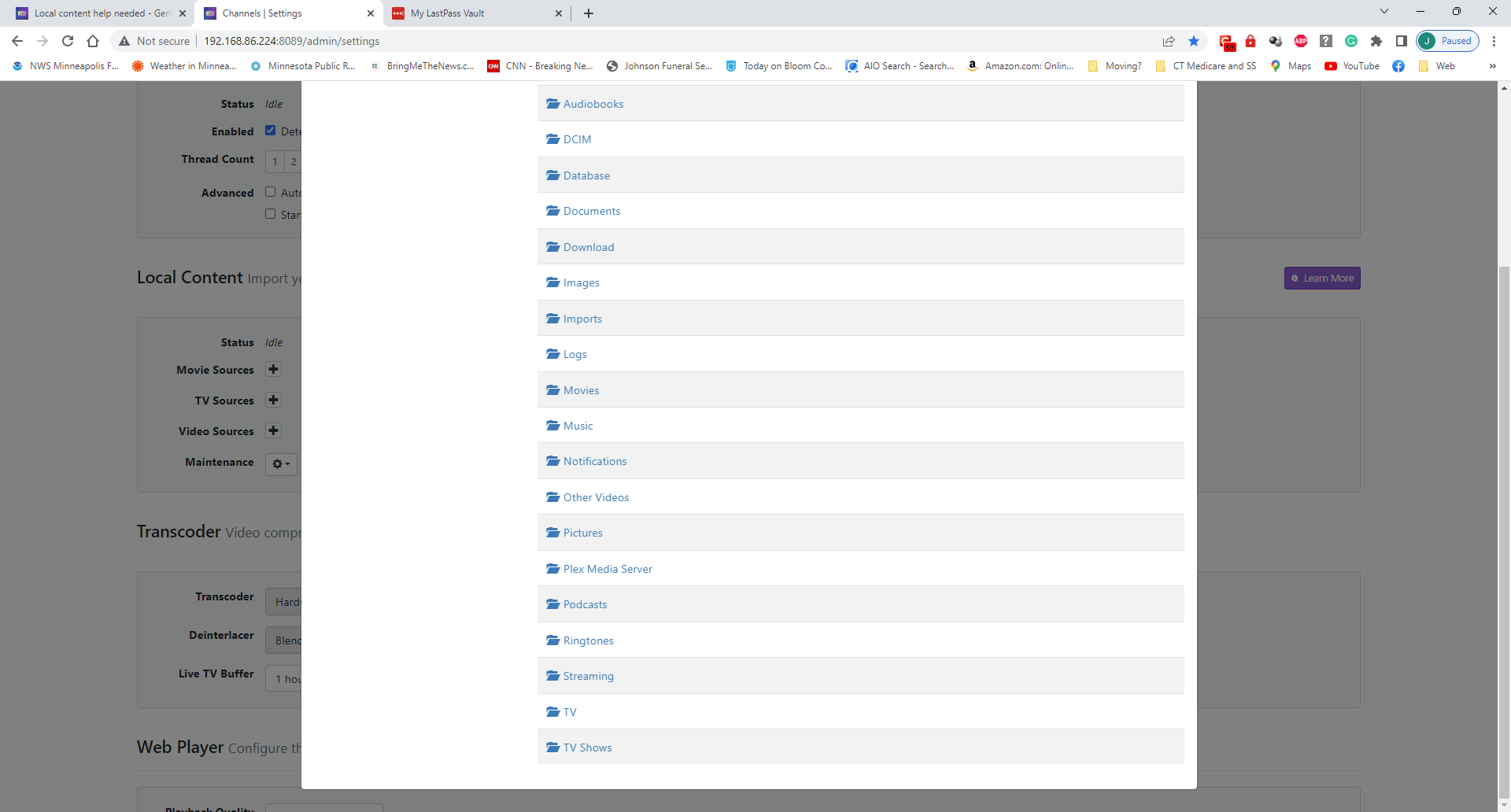Toggle the first Advanced checkbox
This screenshot has width=1511, height=812.
tap(271, 192)
